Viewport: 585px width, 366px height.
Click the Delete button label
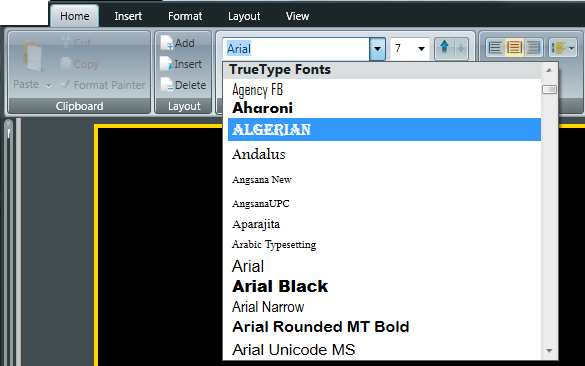[x=190, y=85]
